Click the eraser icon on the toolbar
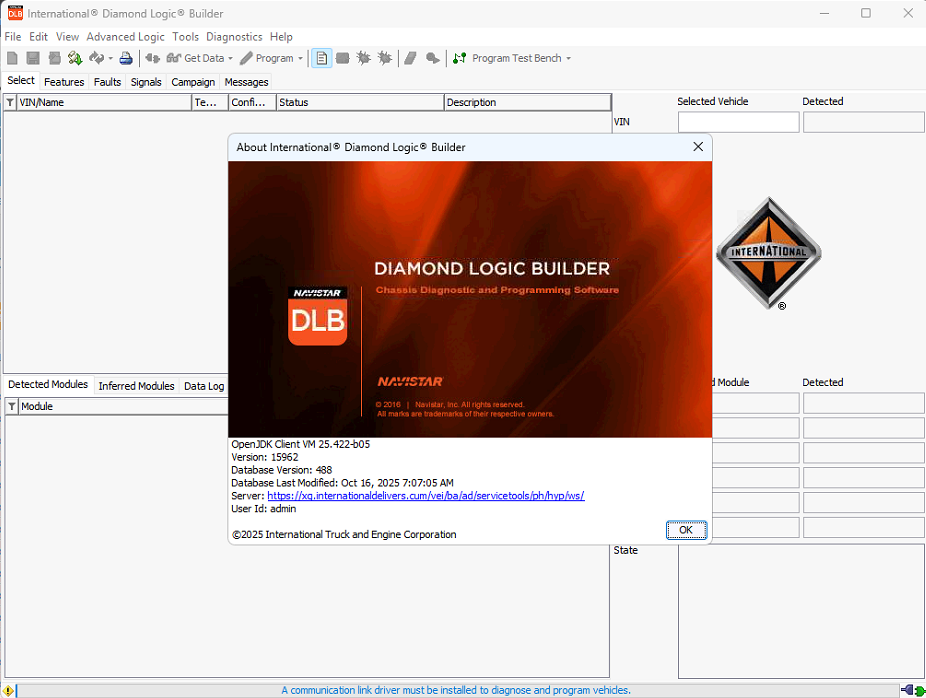The height and width of the screenshot is (698, 926). pos(410,58)
